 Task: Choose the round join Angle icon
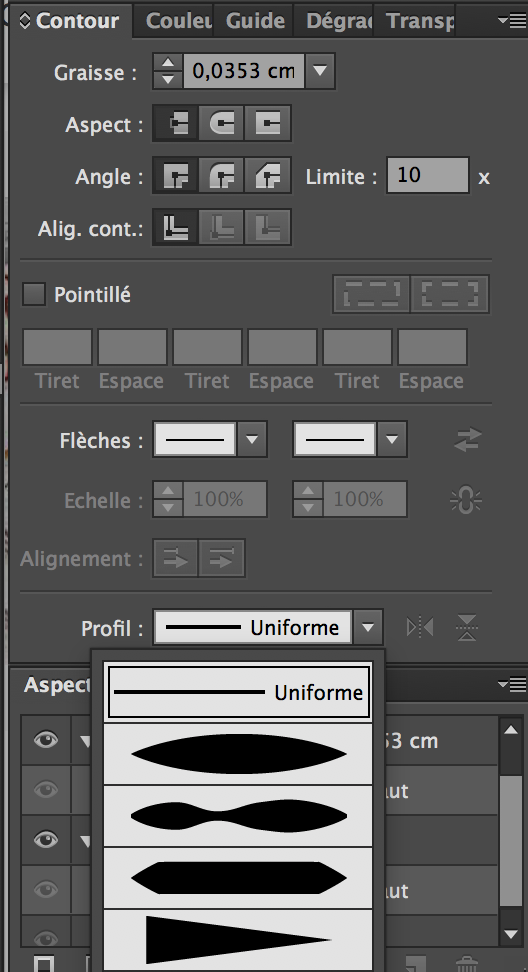pyautogui.click(x=221, y=176)
